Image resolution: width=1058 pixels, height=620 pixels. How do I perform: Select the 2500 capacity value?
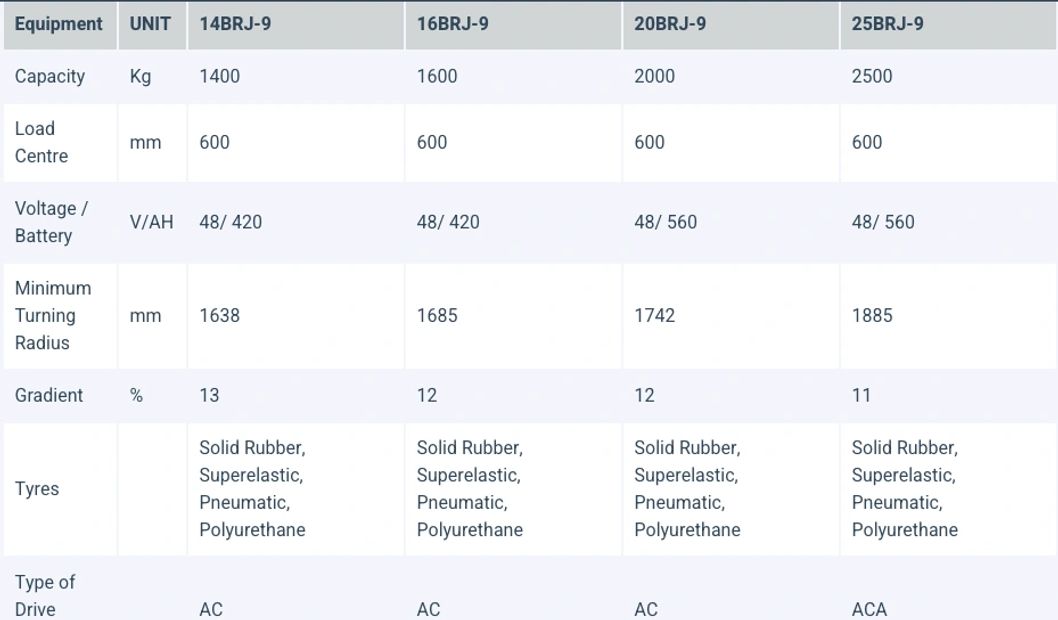[x=872, y=76]
